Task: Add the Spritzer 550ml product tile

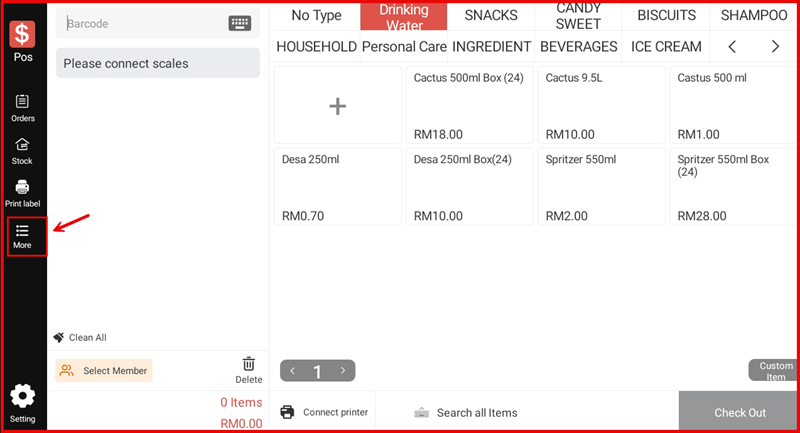Action: (x=601, y=186)
